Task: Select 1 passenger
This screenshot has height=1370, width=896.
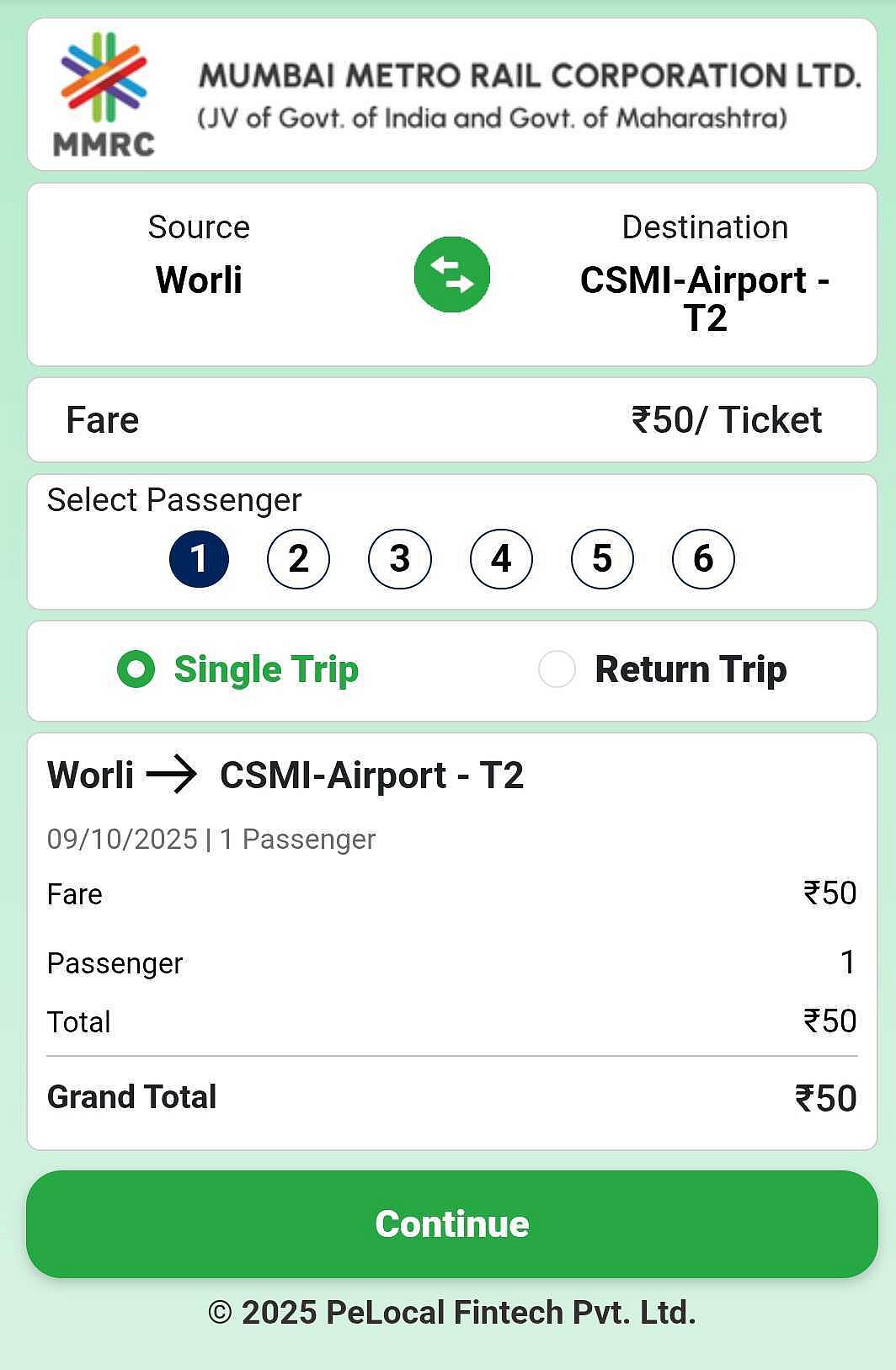Action: [199, 558]
